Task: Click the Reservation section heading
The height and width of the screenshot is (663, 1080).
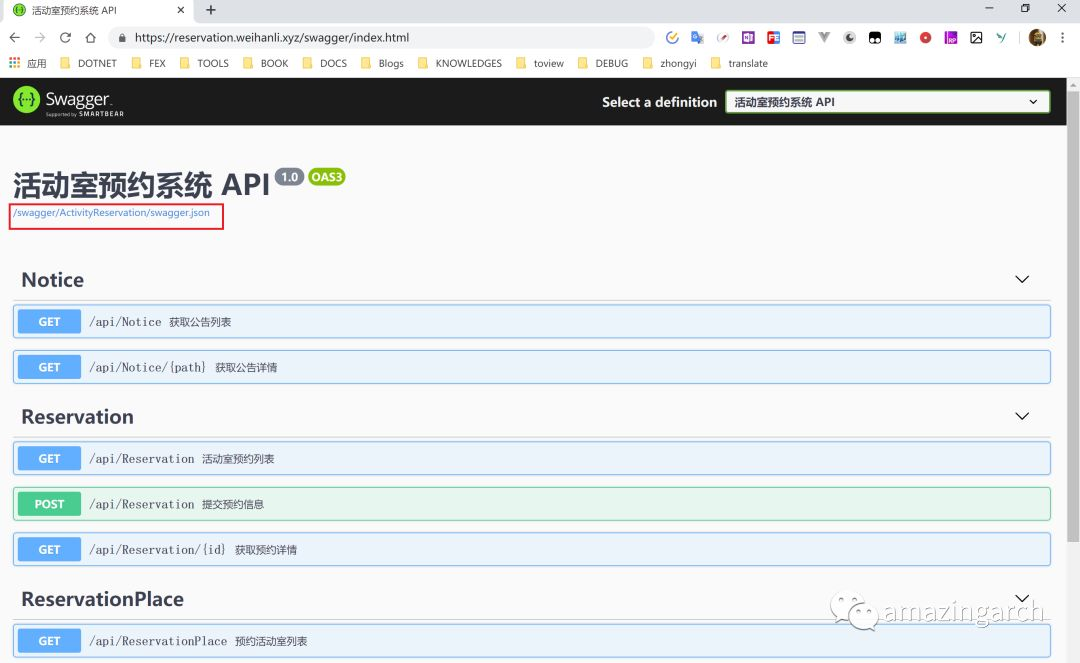Action: (x=77, y=417)
